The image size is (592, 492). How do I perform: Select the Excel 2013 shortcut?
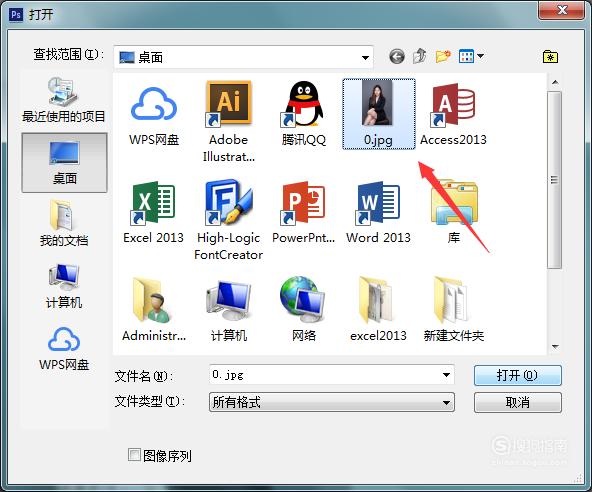153,213
